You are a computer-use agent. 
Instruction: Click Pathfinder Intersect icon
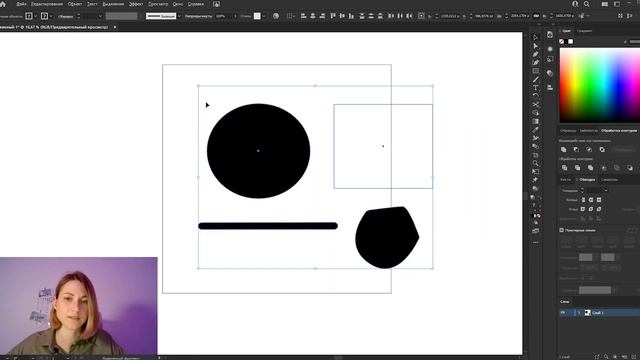point(589,149)
